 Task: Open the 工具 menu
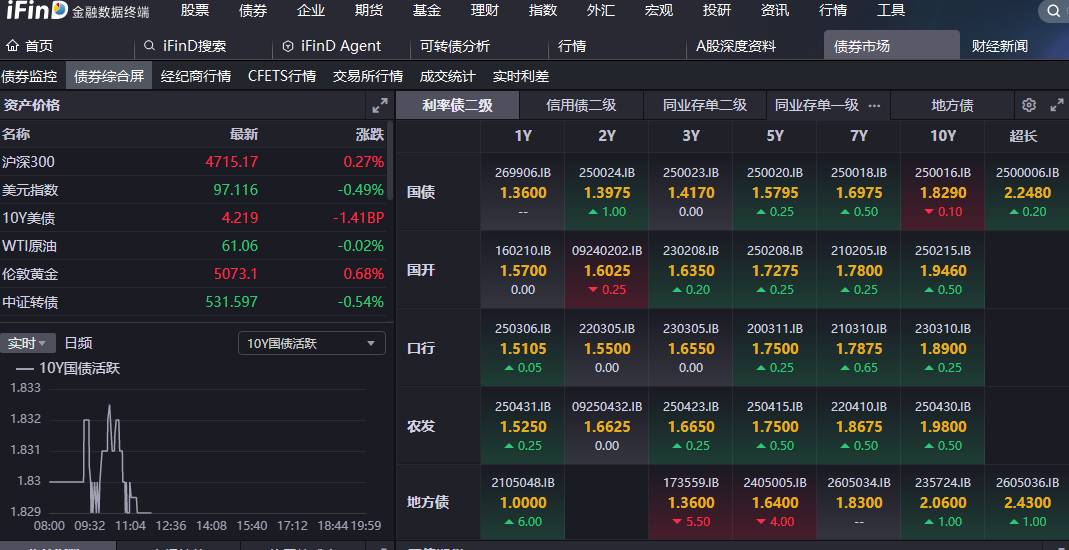coord(890,10)
